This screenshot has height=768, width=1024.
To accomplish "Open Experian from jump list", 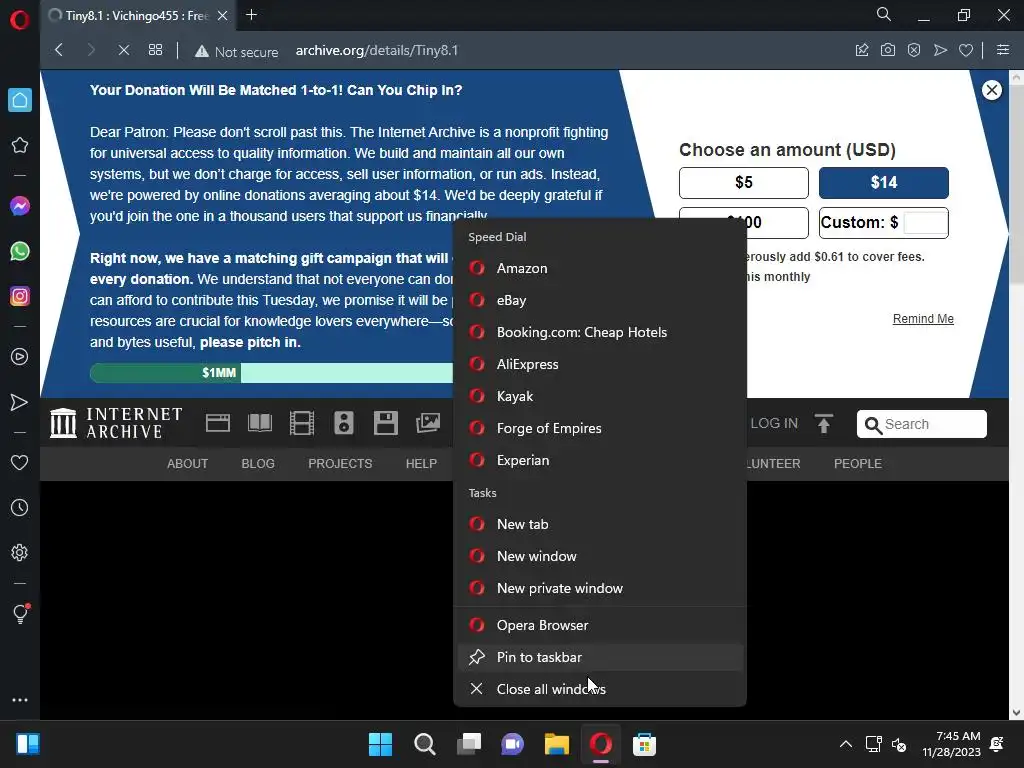I will coord(600,460).
